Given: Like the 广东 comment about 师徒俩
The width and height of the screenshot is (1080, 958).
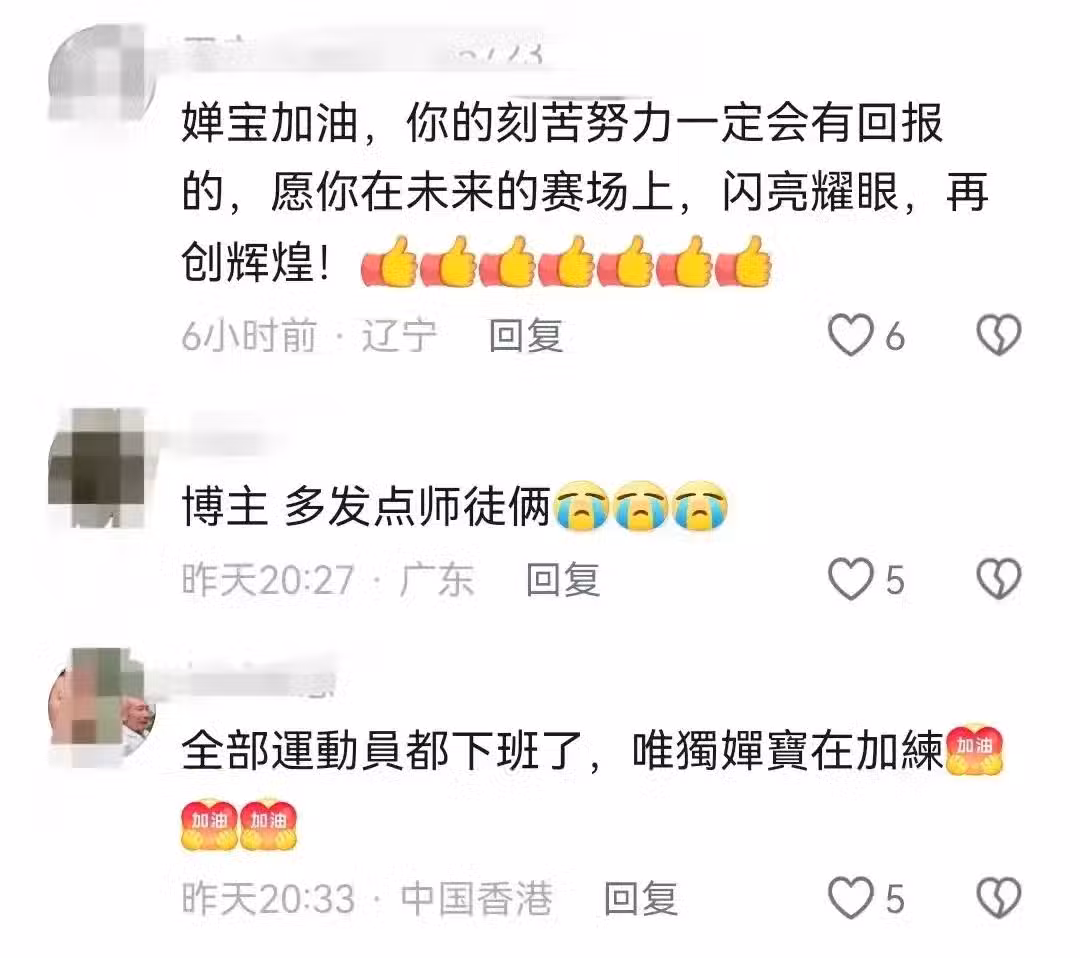Looking at the screenshot, I should click(x=851, y=579).
